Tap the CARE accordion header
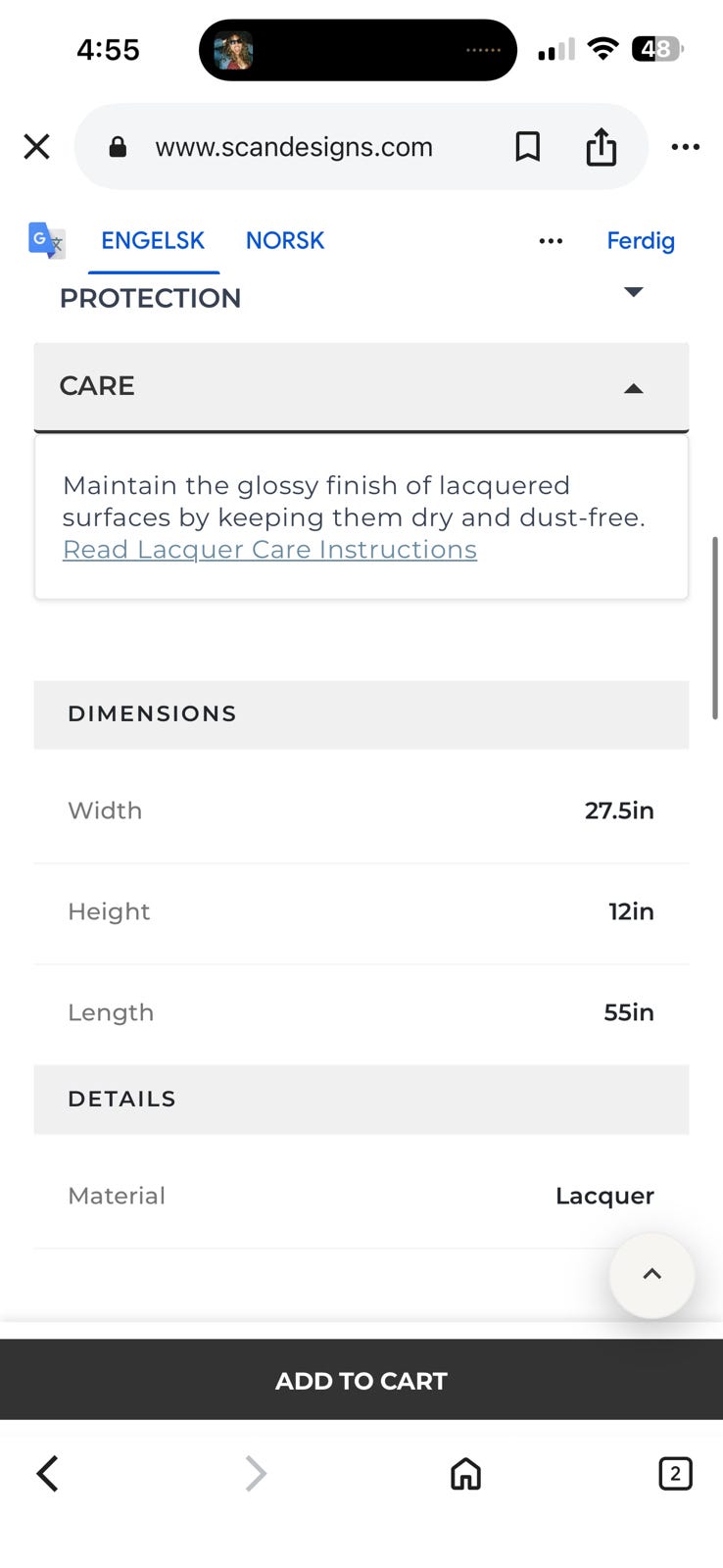 [361, 386]
